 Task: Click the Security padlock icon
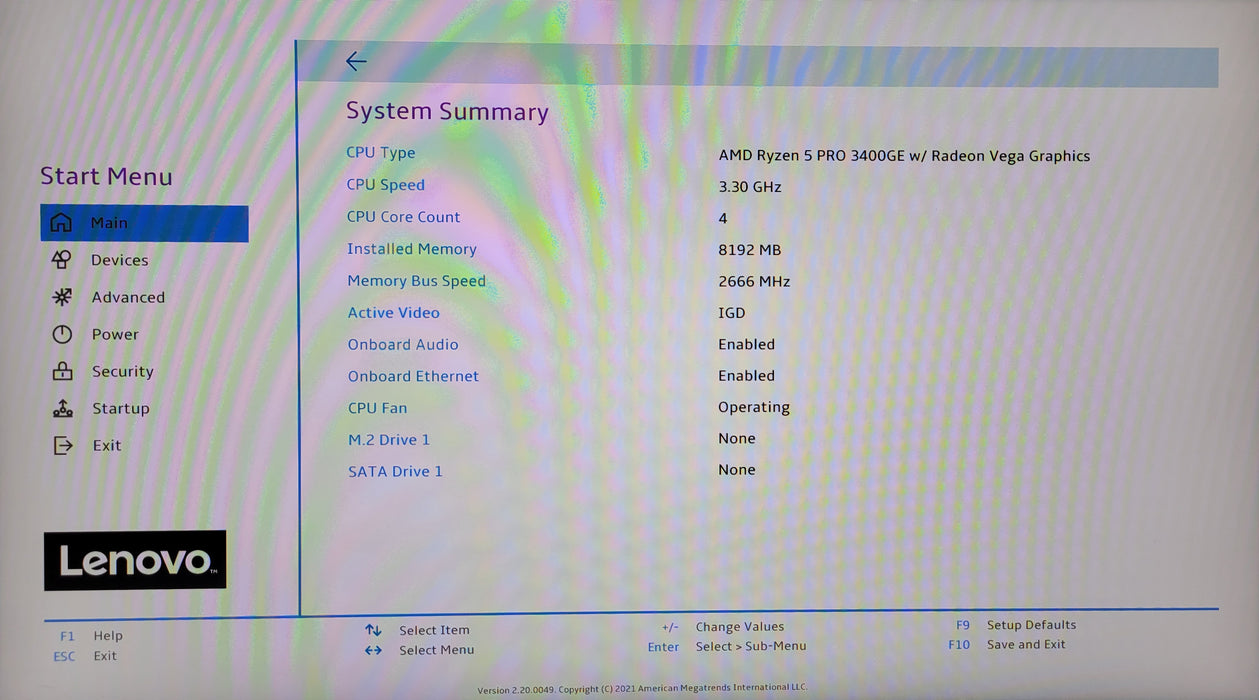[62, 371]
